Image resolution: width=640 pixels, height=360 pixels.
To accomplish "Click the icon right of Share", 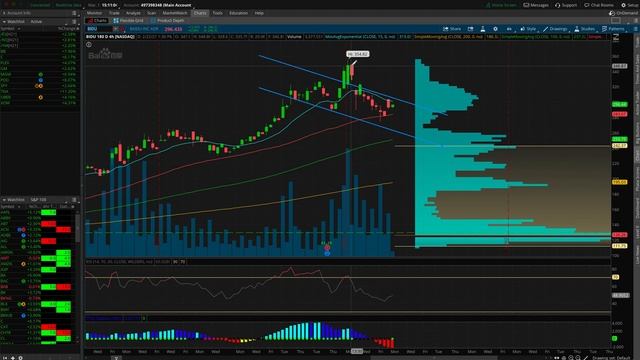I will coord(471,29).
